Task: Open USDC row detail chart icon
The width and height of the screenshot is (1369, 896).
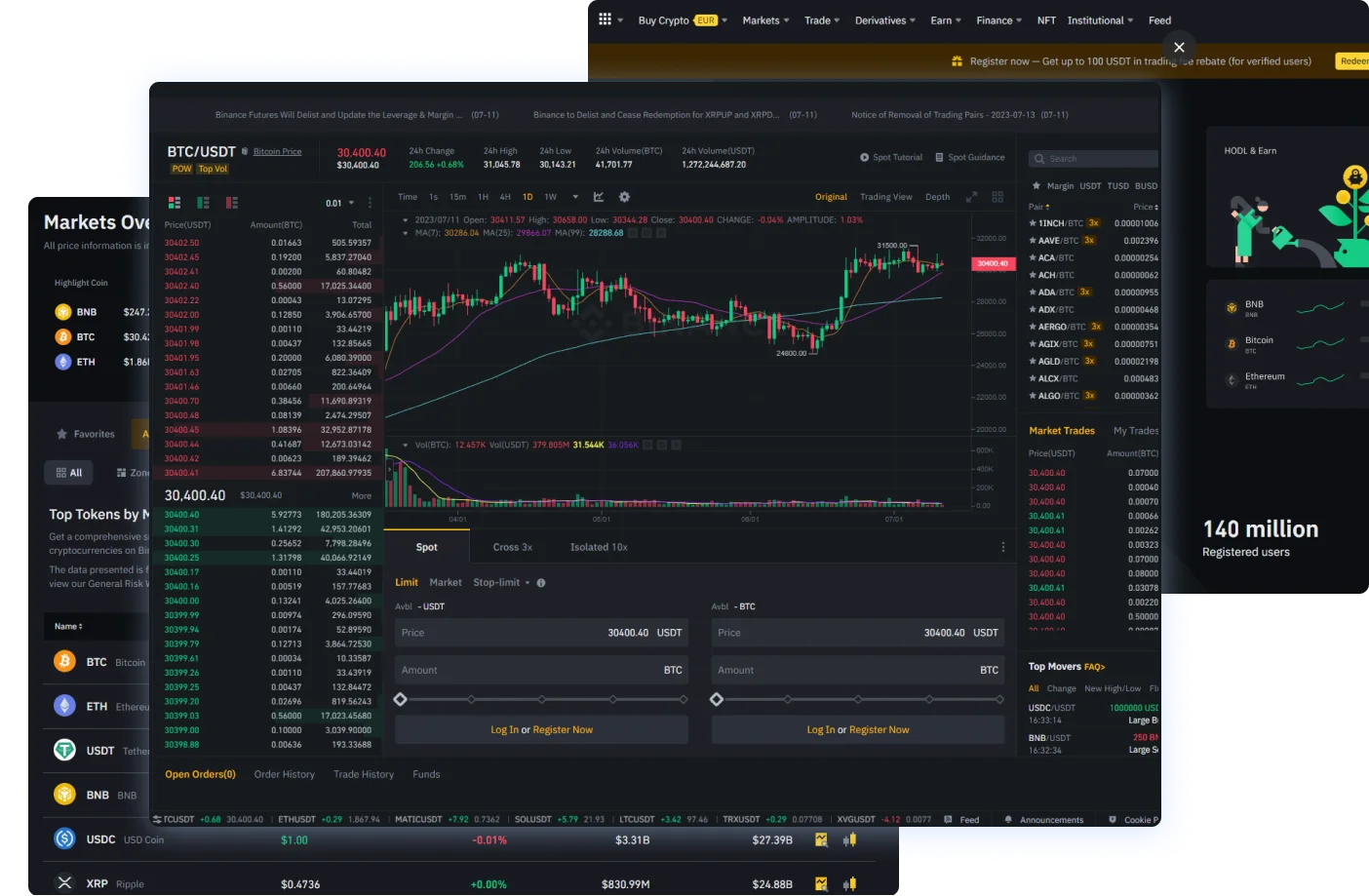Action: tap(821, 839)
